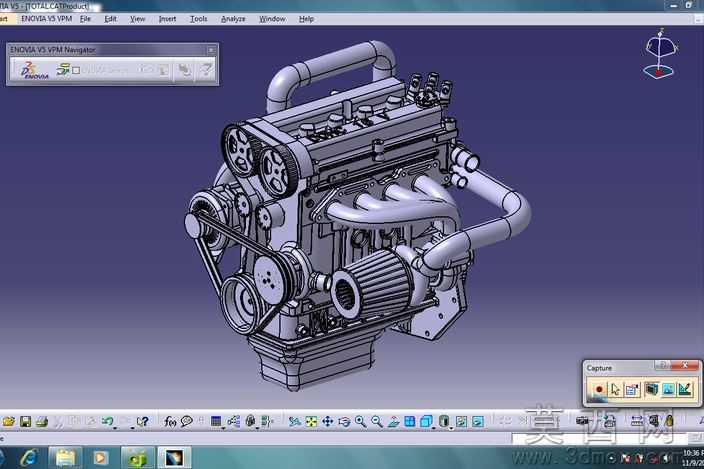The image size is (704, 469).
Task: Click the Hide/Show icon
Action: coord(461,421)
